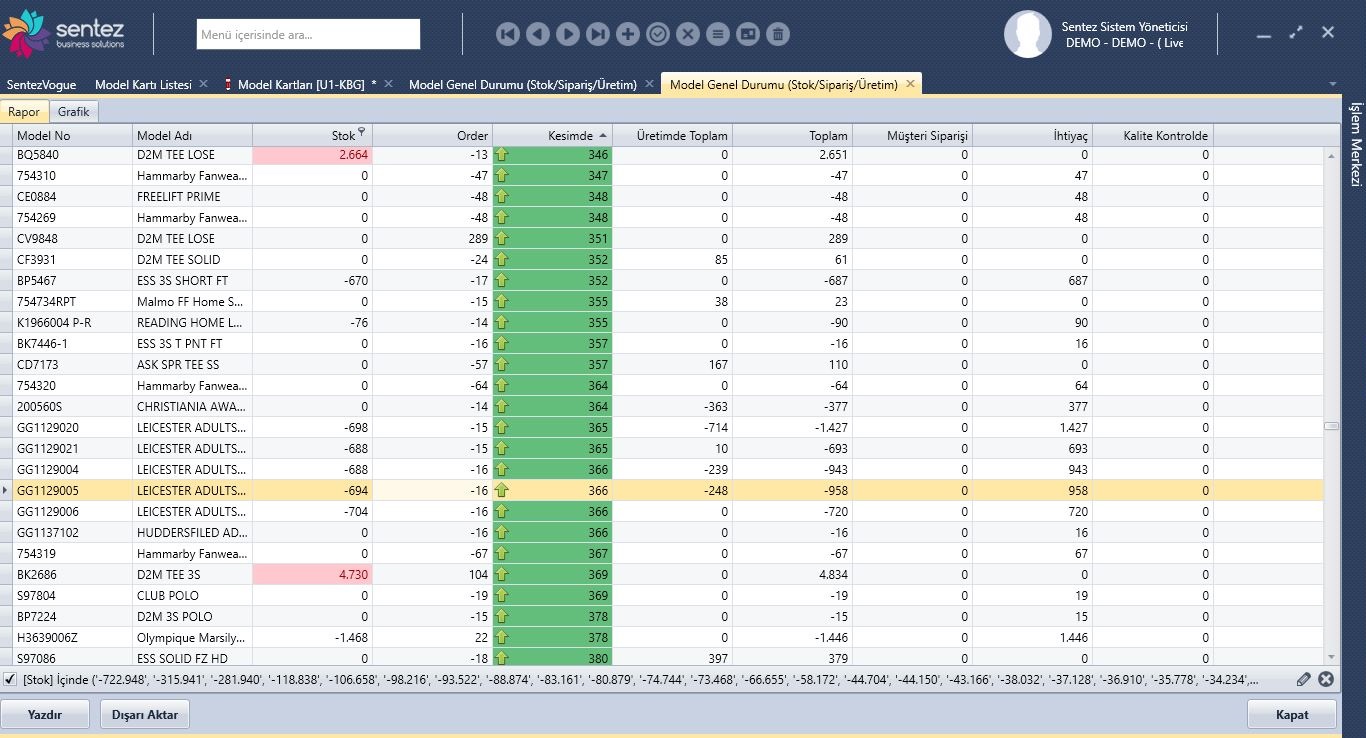Close the active Model Genel Durumu tab

(910, 84)
